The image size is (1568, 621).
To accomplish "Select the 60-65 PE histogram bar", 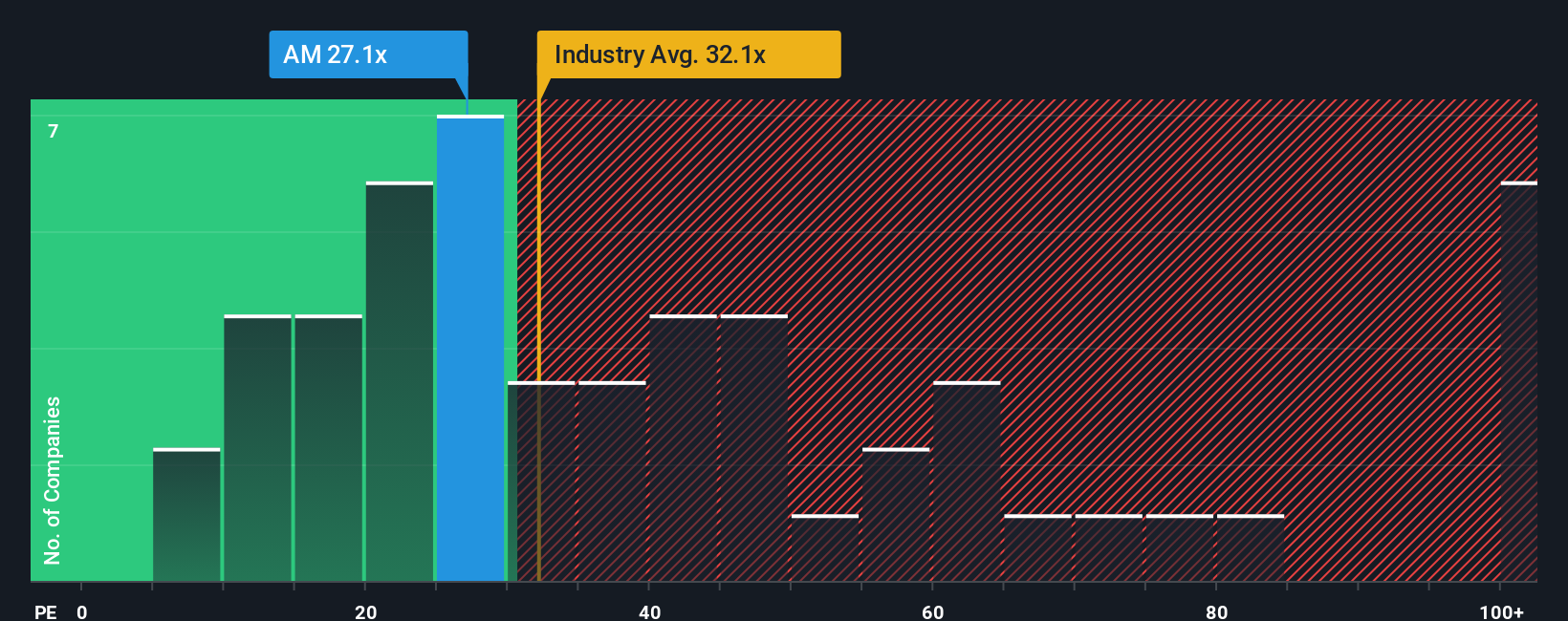I will [x=967, y=481].
